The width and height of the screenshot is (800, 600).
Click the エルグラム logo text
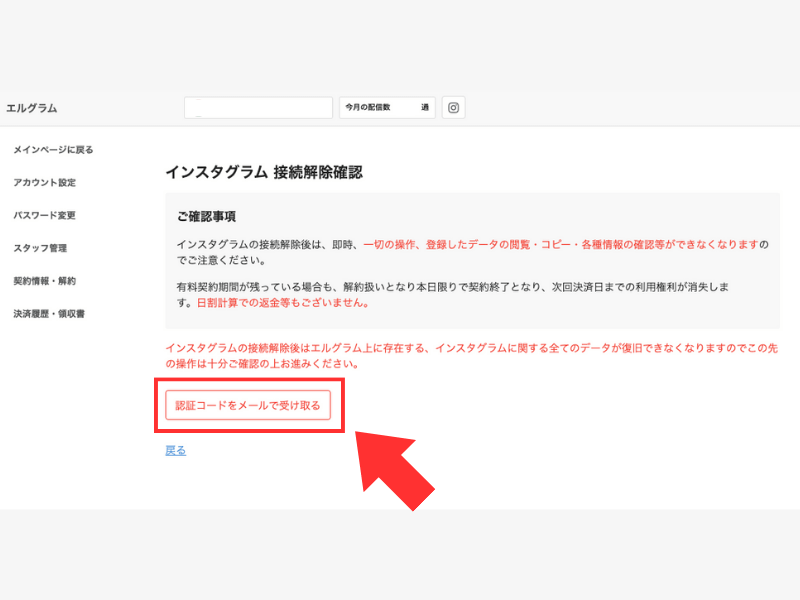[x=32, y=108]
